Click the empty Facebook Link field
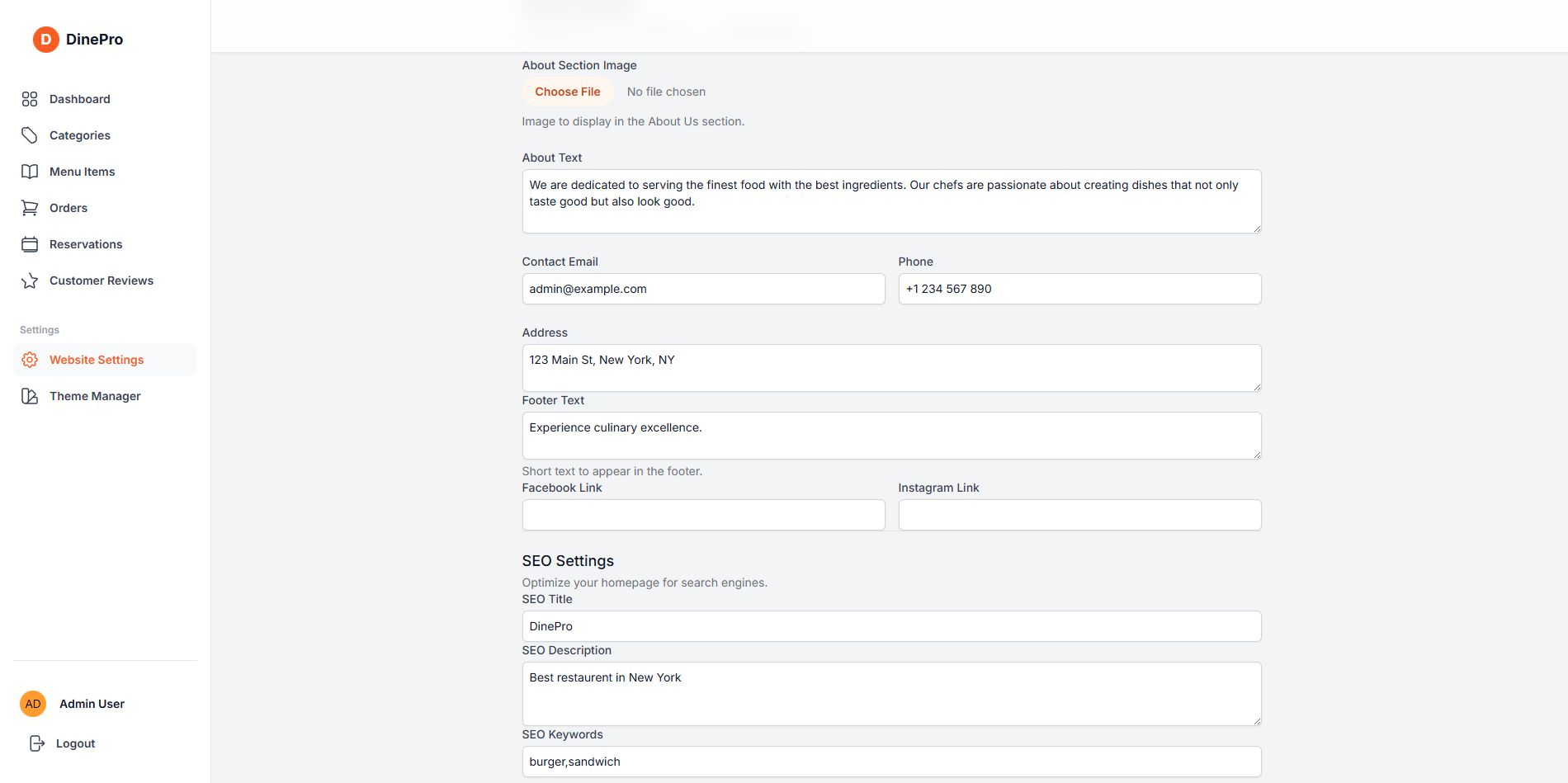1568x783 pixels. [703, 515]
